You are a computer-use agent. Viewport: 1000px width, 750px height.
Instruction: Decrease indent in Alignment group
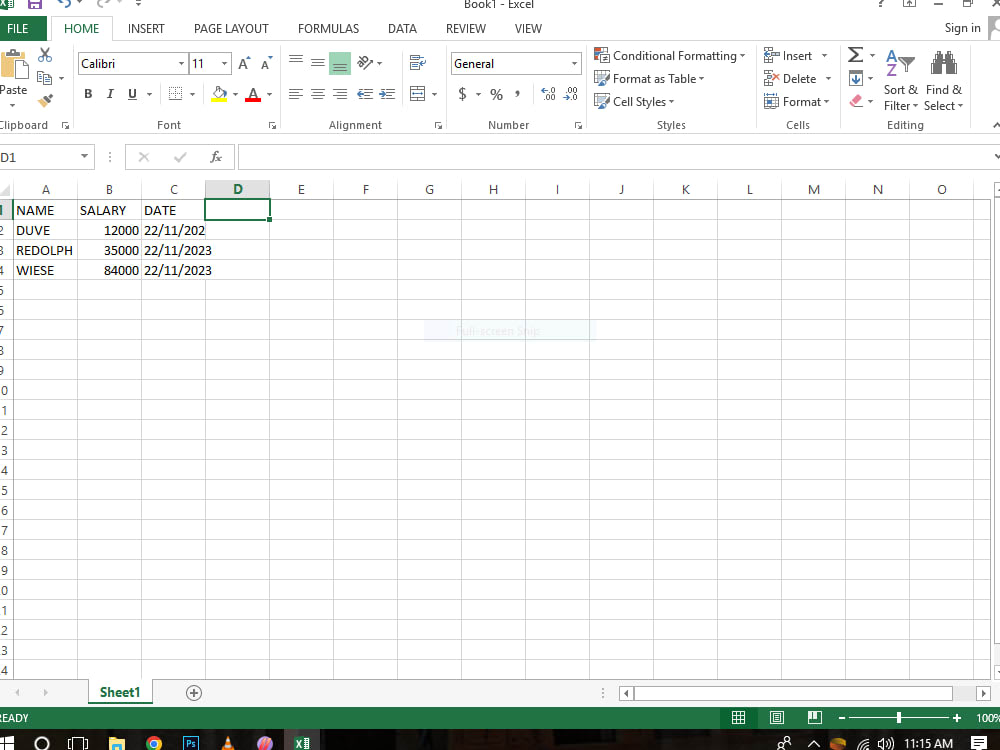click(365, 94)
